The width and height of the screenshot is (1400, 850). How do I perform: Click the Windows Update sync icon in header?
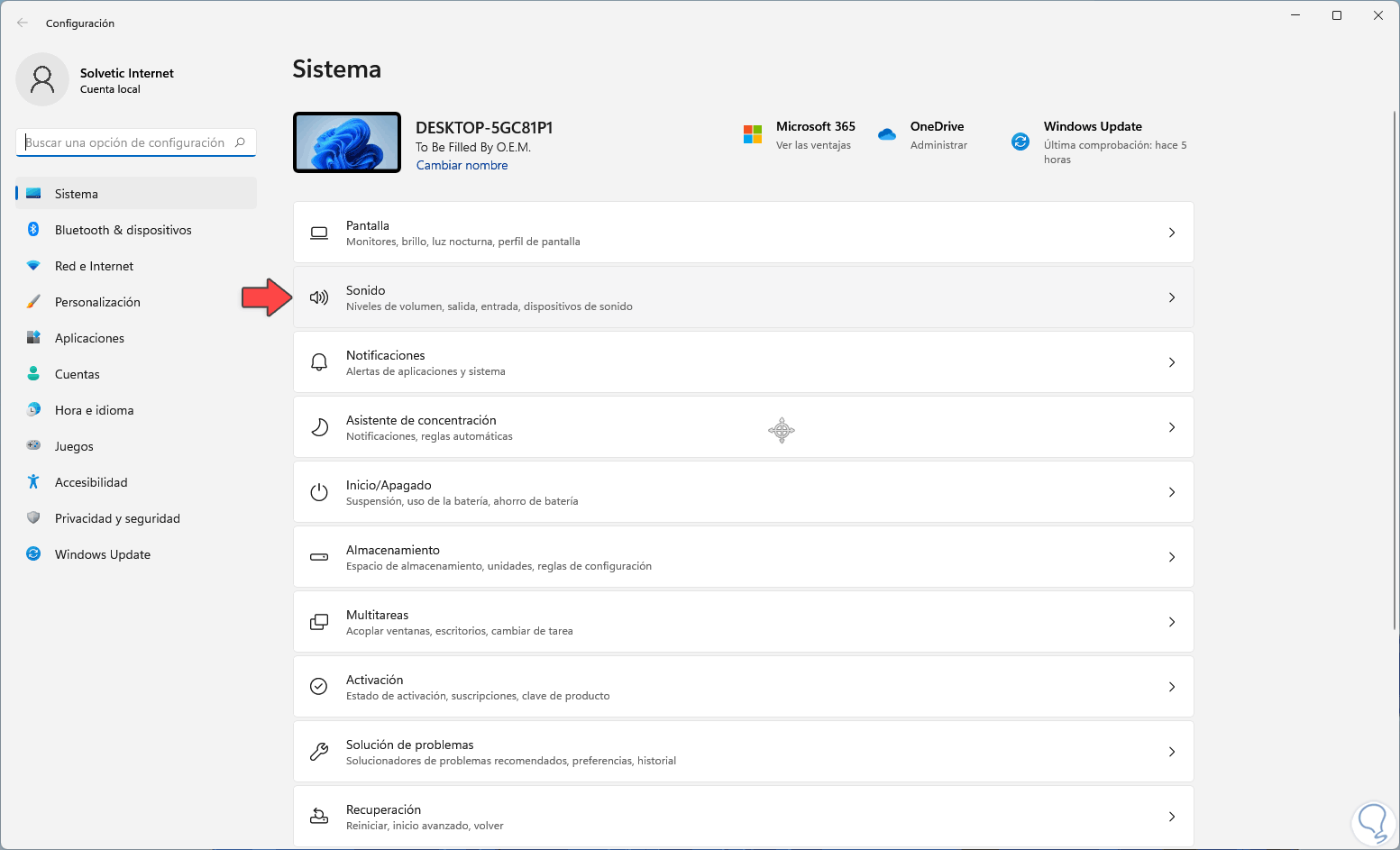1020,142
